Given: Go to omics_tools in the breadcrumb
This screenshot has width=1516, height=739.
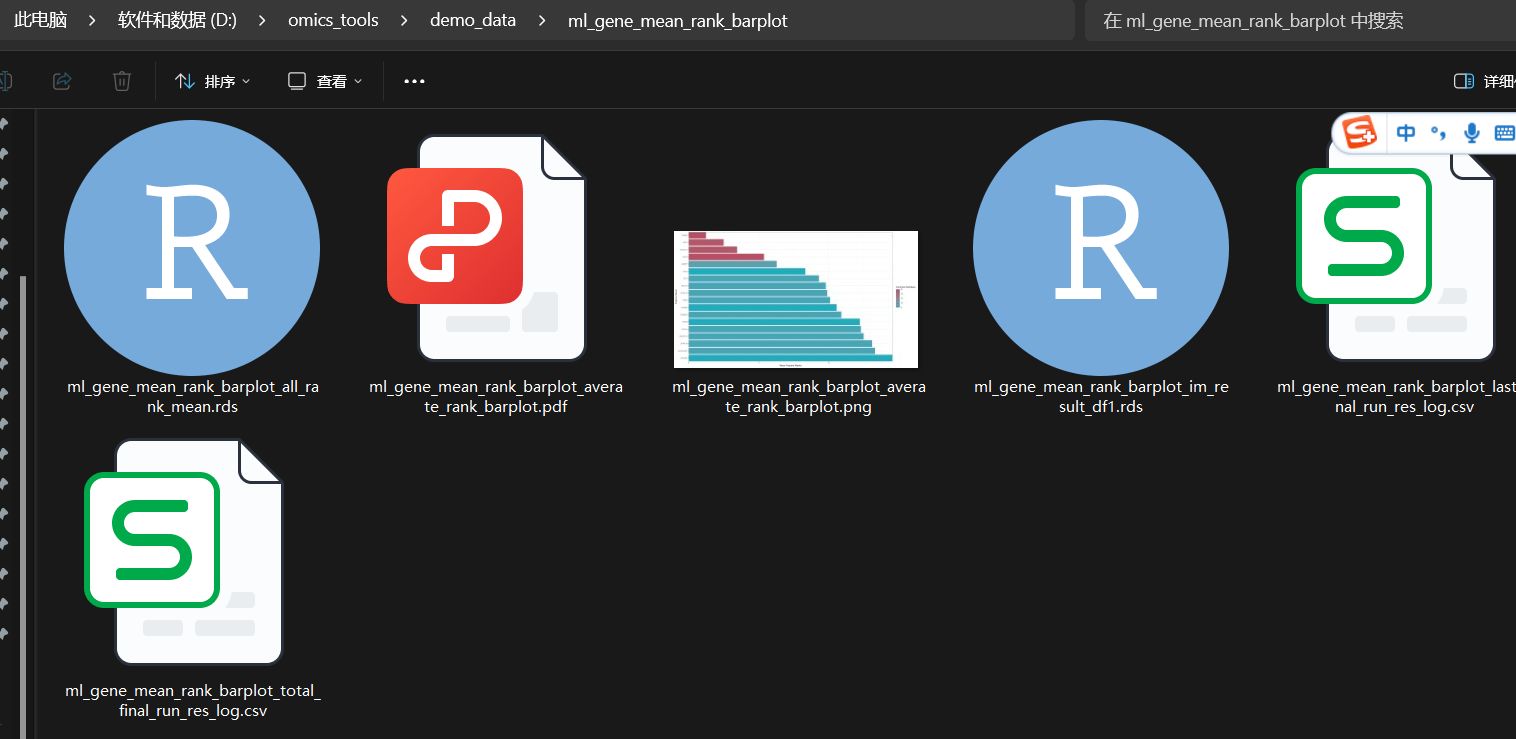Looking at the screenshot, I should [333, 20].
